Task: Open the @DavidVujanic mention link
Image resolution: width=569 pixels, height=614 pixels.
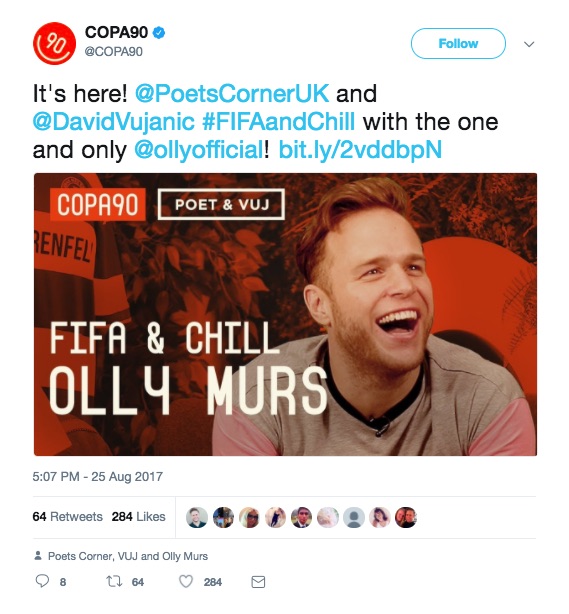Action: pos(114,122)
